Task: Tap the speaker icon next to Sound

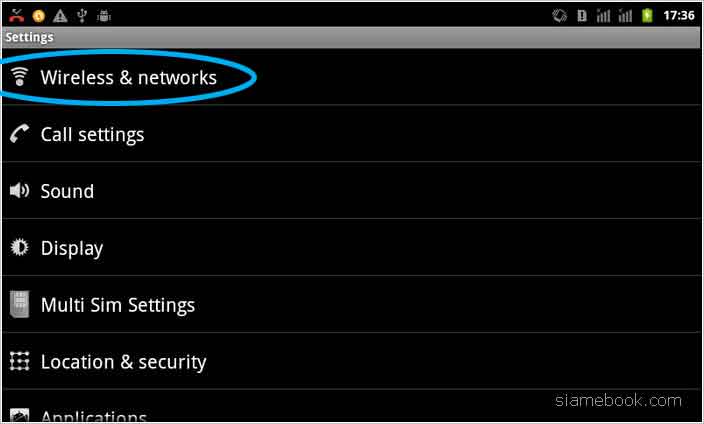Action: 19,191
